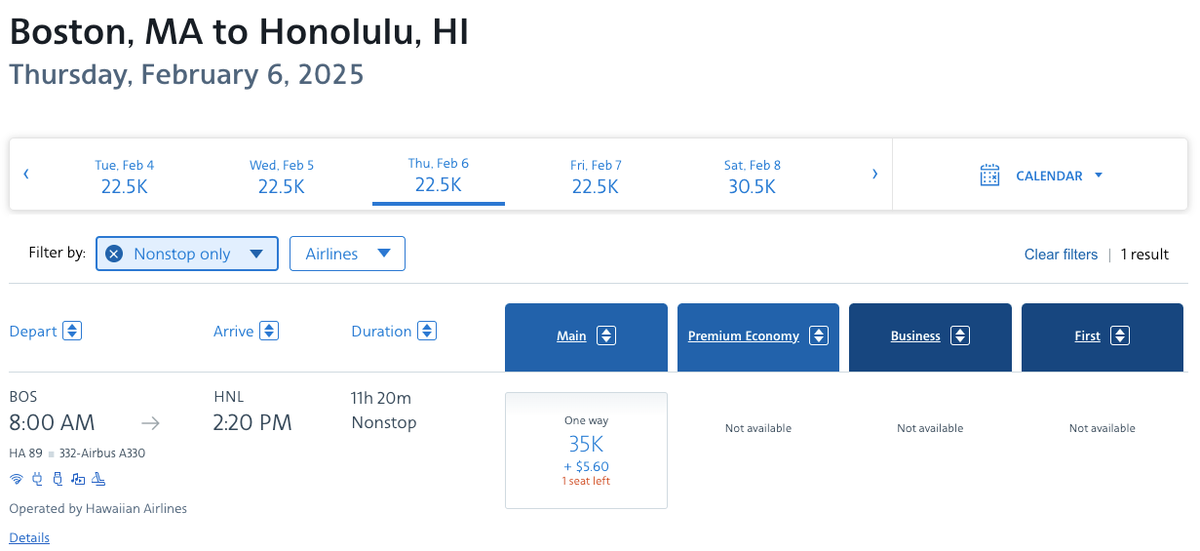Sort by Business fare
Viewport: 1200px width, 551px height.
960,337
